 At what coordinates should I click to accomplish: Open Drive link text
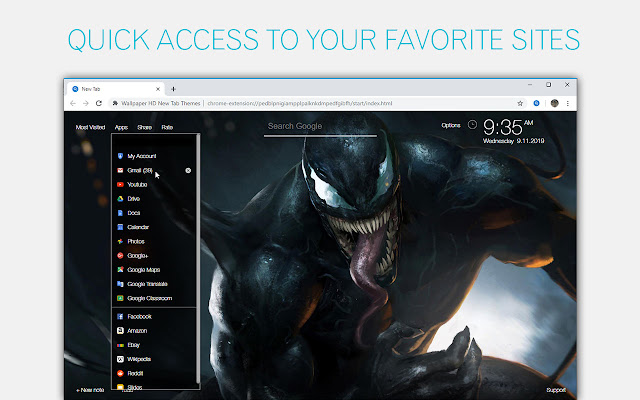(x=133, y=199)
